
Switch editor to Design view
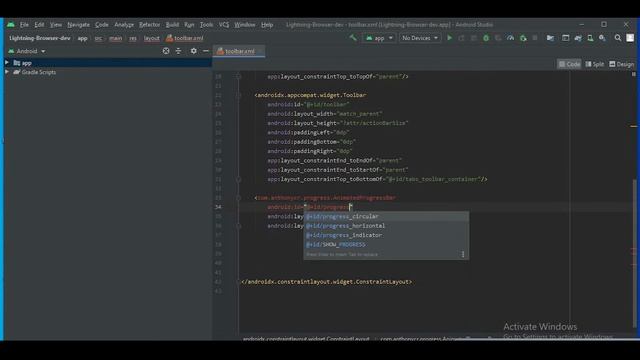(x=621, y=64)
